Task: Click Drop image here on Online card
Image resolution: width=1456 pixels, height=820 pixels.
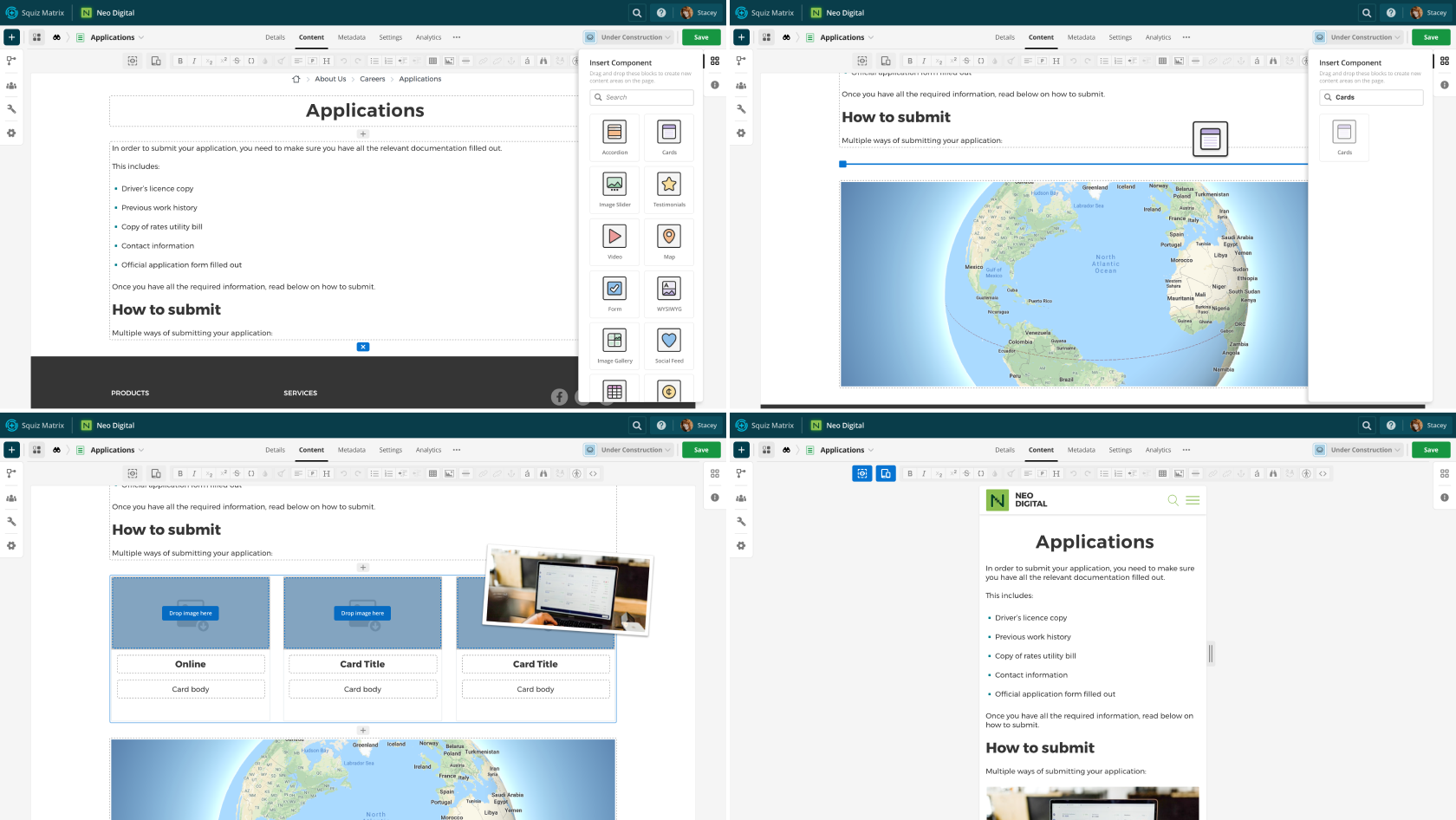Action: pyautogui.click(x=191, y=613)
